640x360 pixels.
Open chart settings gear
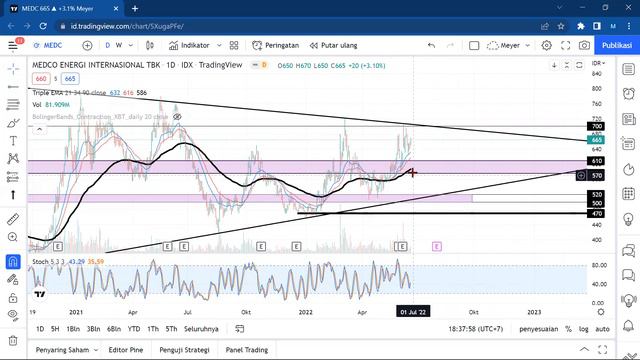[547, 45]
